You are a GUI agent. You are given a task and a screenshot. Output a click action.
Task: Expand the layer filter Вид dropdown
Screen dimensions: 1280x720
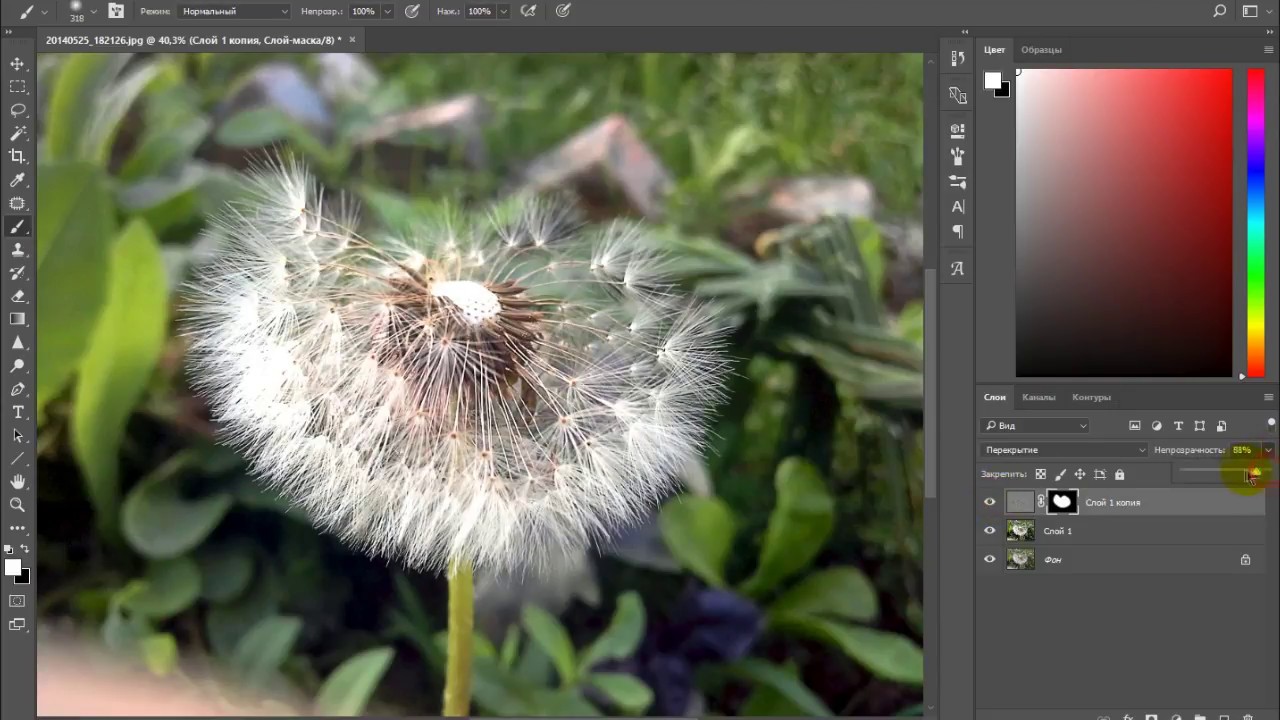(1035, 426)
